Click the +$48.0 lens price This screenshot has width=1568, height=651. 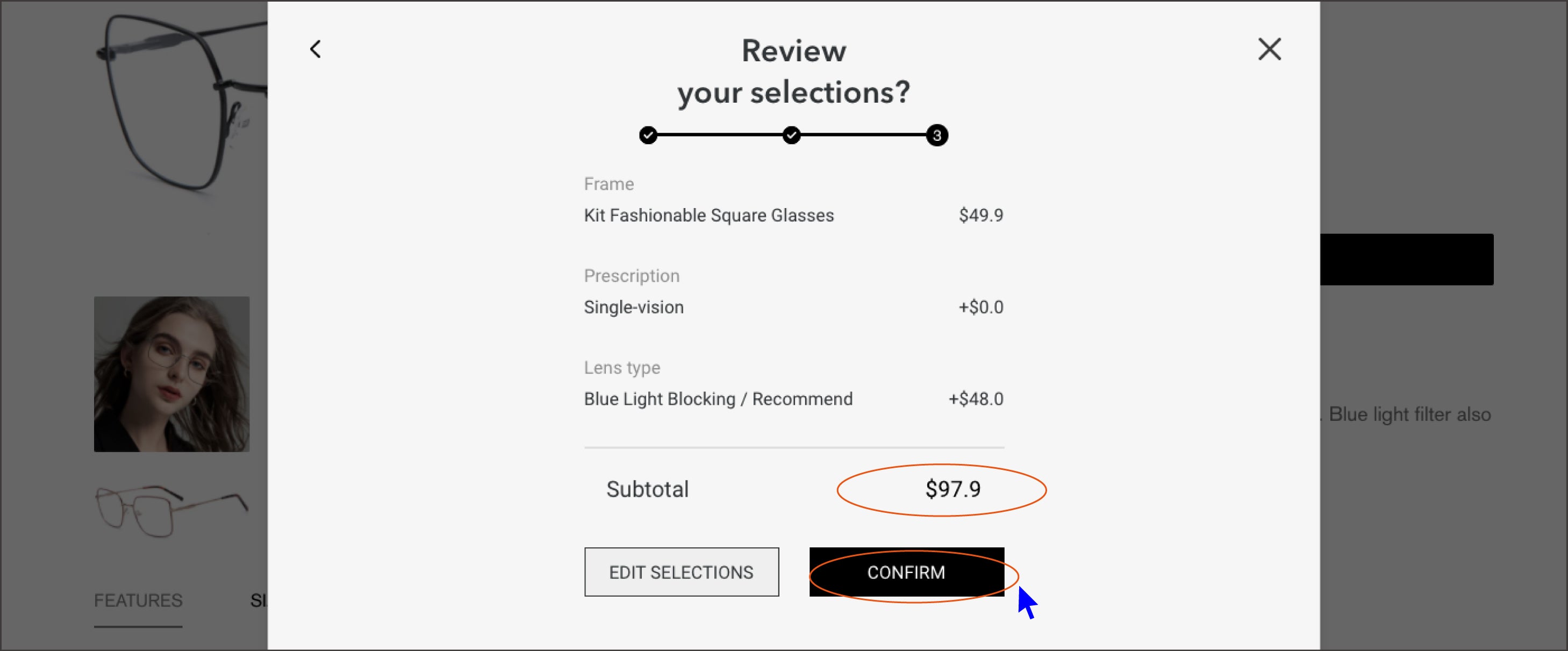[976, 399]
